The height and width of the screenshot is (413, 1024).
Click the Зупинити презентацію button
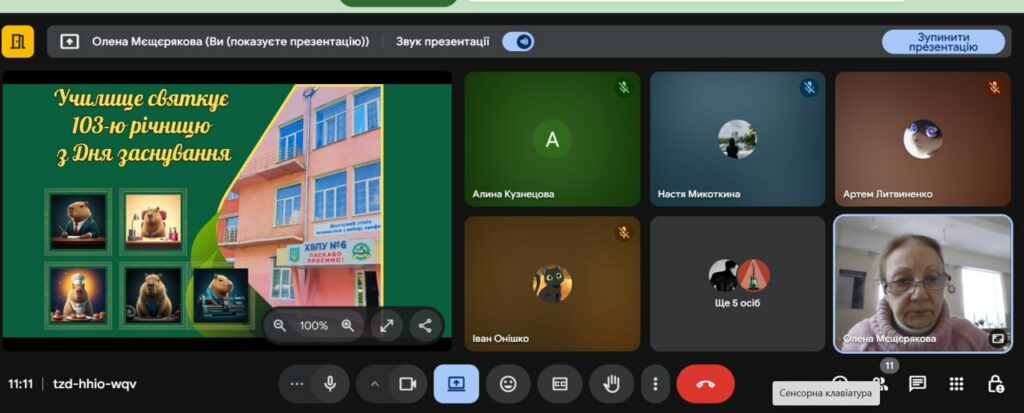[942, 41]
